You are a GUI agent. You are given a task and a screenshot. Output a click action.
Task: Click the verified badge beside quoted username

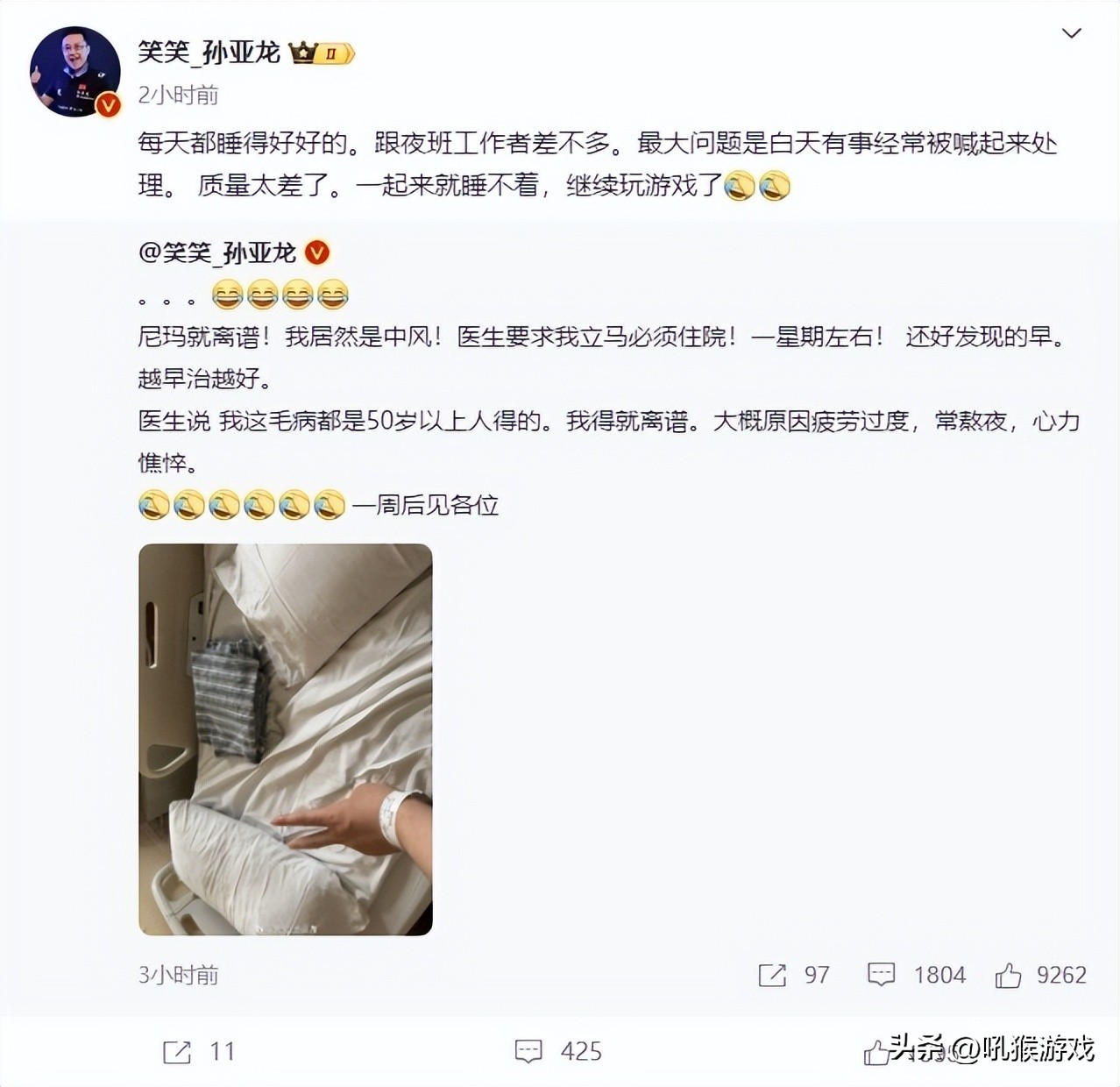coord(316,253)
